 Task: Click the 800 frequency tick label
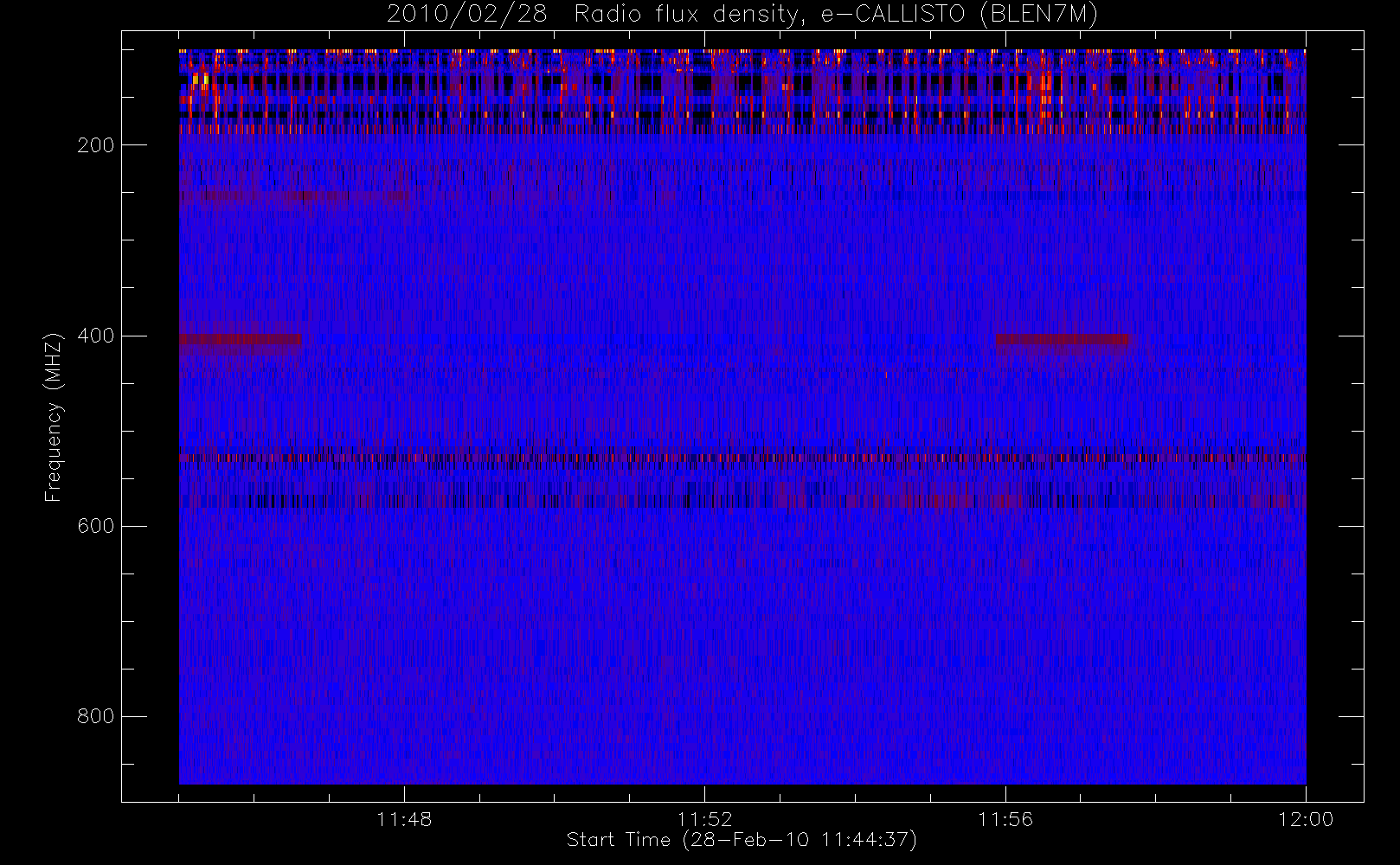pos(96,716)
